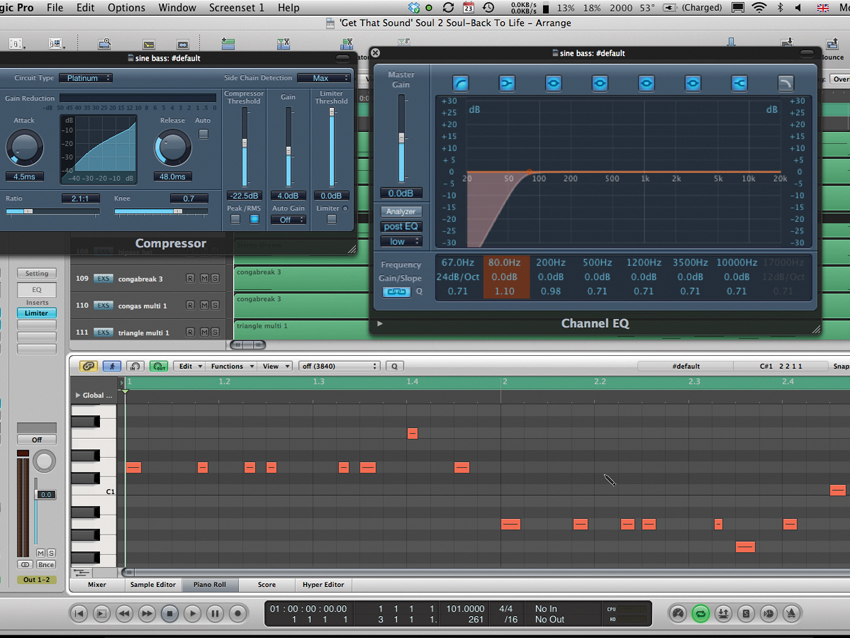Switch to the Mixer tab

tap(97, 584)
